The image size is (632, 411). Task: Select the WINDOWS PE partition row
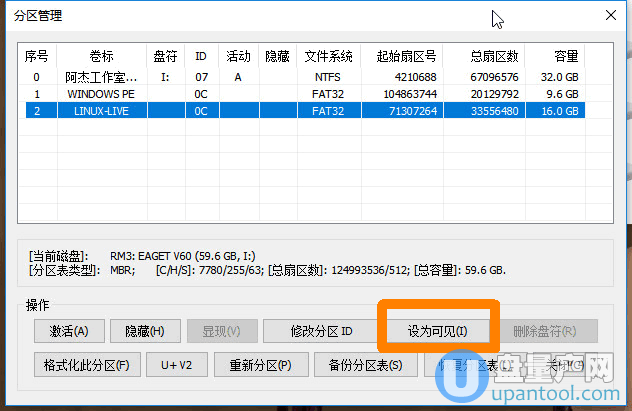300,93
